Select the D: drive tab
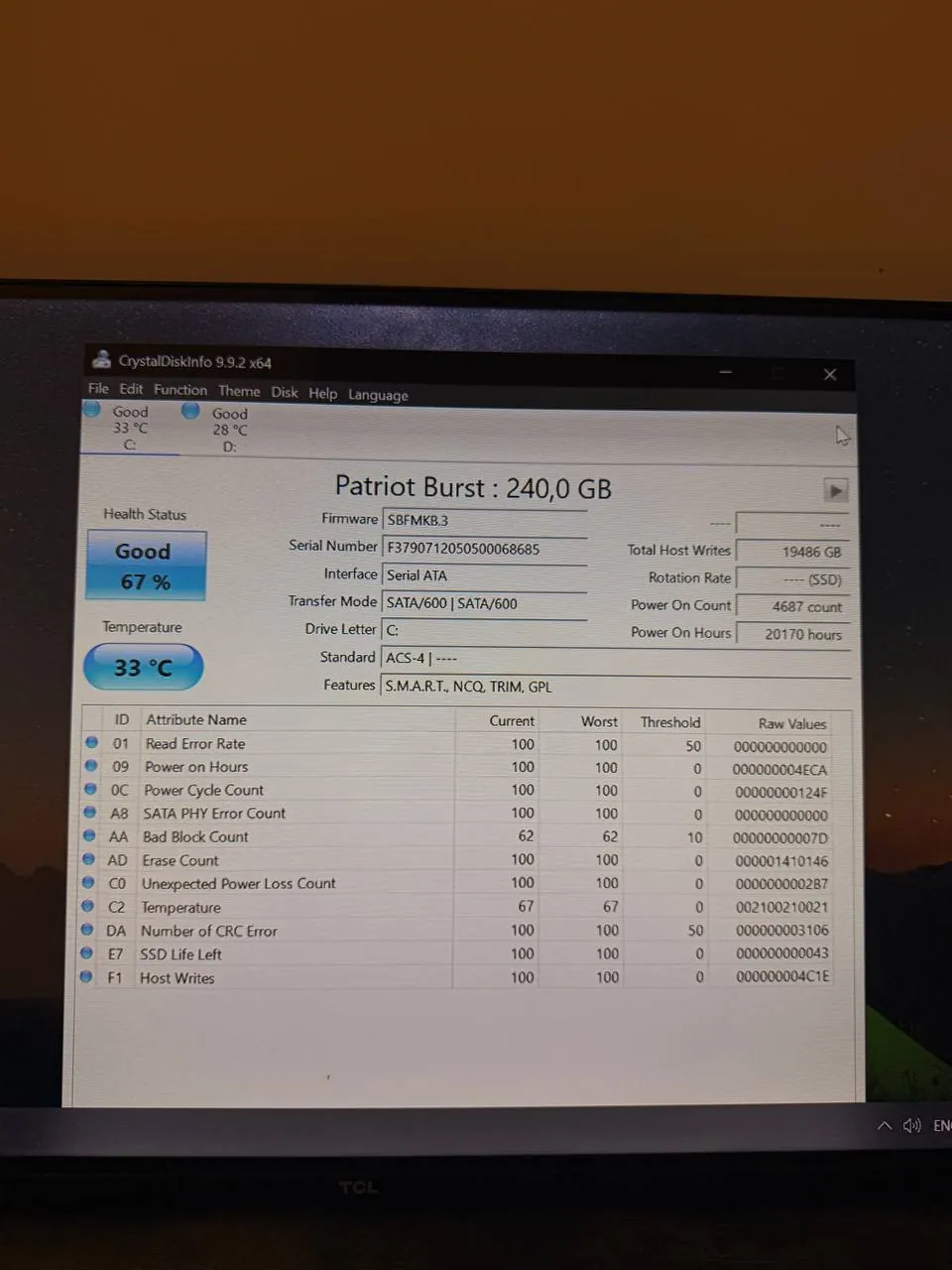952x1270 pixels. click(229, 430)
